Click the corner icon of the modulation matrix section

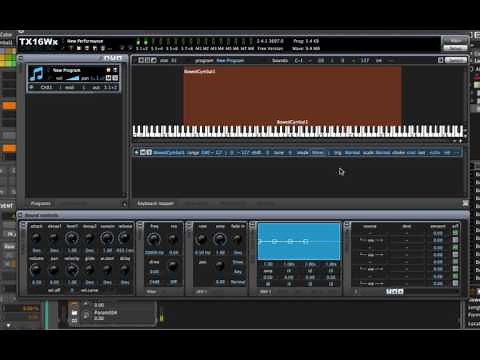tap(347, 226)
